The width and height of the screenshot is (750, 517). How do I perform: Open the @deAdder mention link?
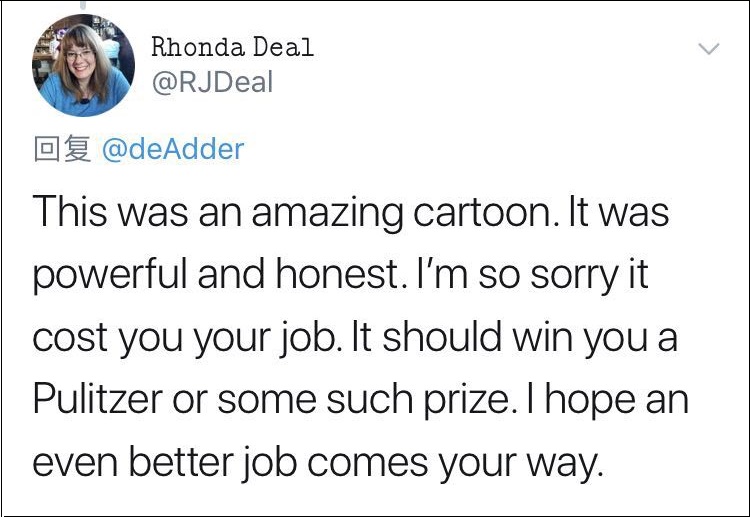point(173,149)
